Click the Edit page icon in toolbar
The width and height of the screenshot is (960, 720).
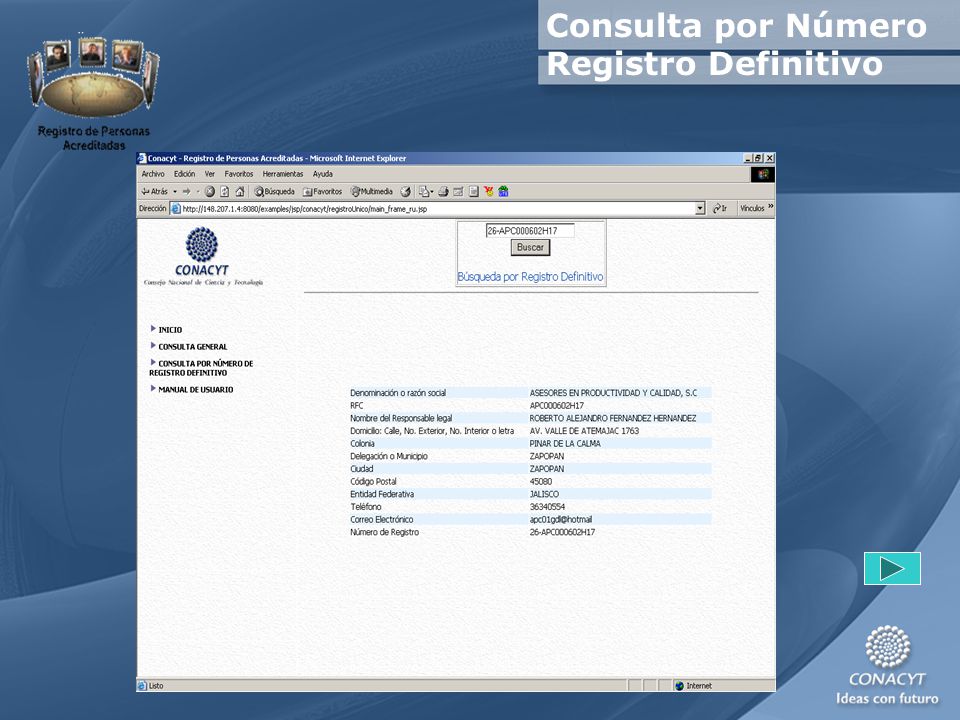[459, 192]
